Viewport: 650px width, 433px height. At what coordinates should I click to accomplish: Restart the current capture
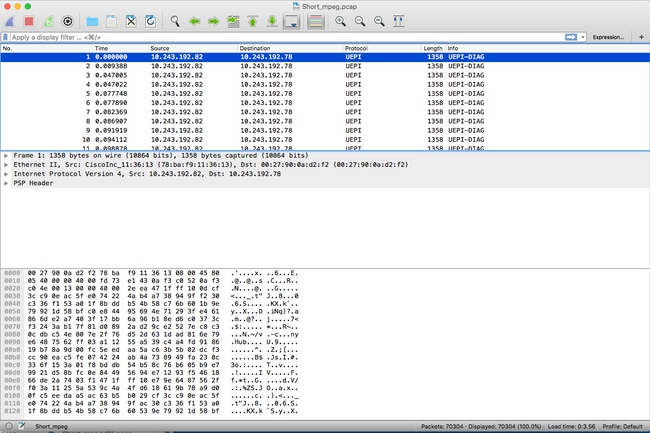pyautogui.click(x=49, y=21)
